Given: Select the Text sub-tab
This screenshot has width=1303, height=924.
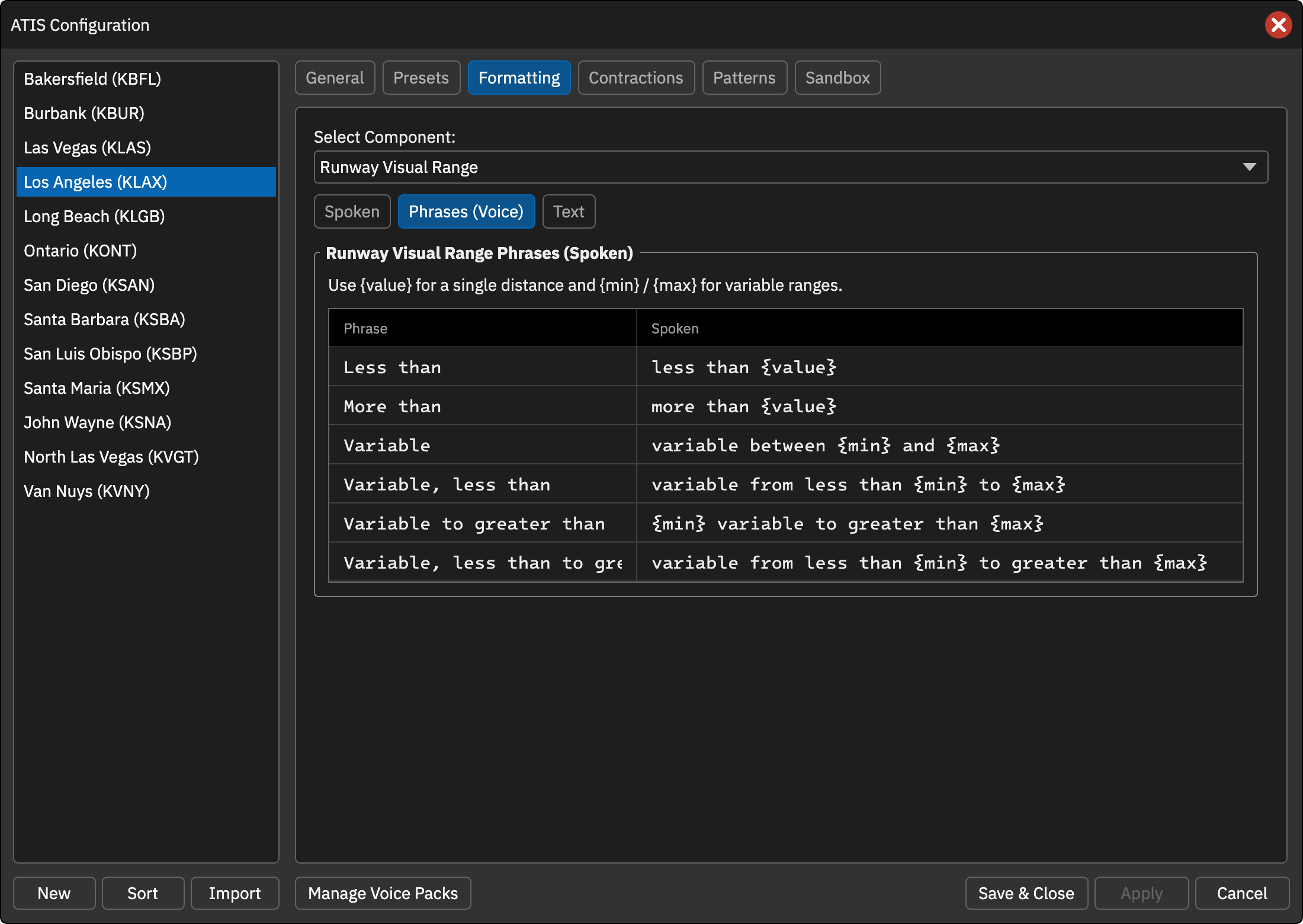Looking at the screenshot, I should coord(569,211).
